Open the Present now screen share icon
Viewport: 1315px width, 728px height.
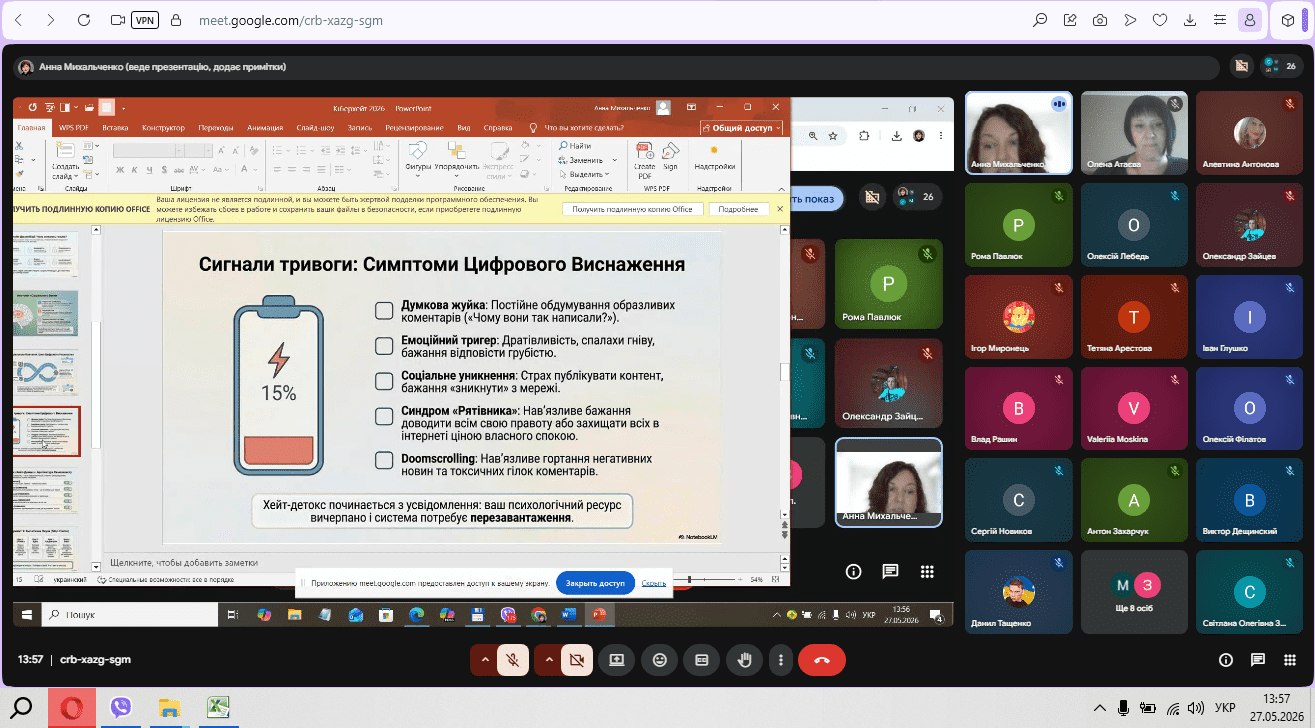coord(617,660)
